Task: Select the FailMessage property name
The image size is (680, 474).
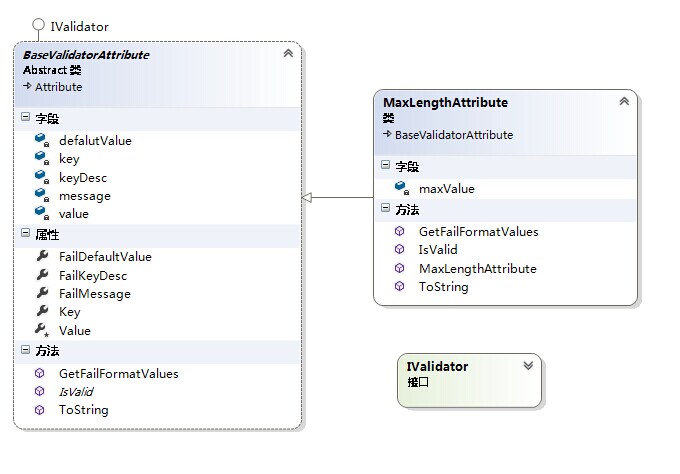Action: click(95, 294)
